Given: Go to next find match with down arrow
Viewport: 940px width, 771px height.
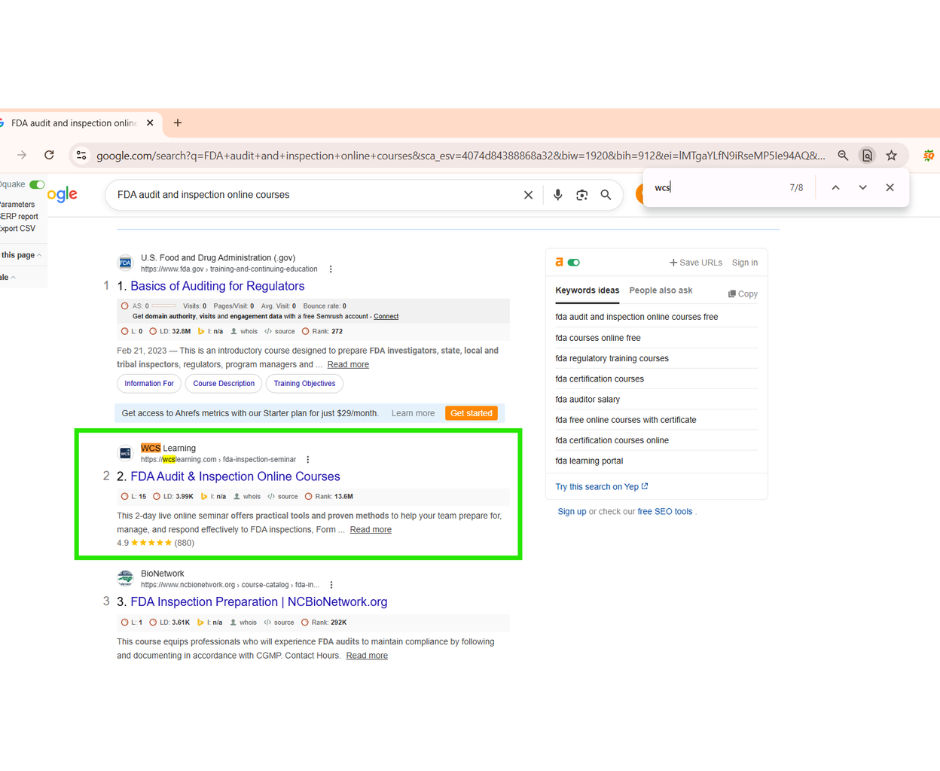Looking at the screenshot, I should coord(863,188).
